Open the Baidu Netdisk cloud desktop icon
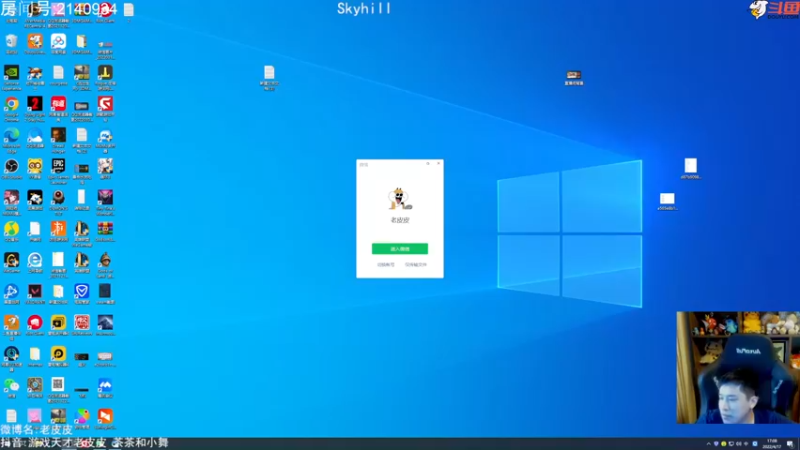 pos(58,42)
